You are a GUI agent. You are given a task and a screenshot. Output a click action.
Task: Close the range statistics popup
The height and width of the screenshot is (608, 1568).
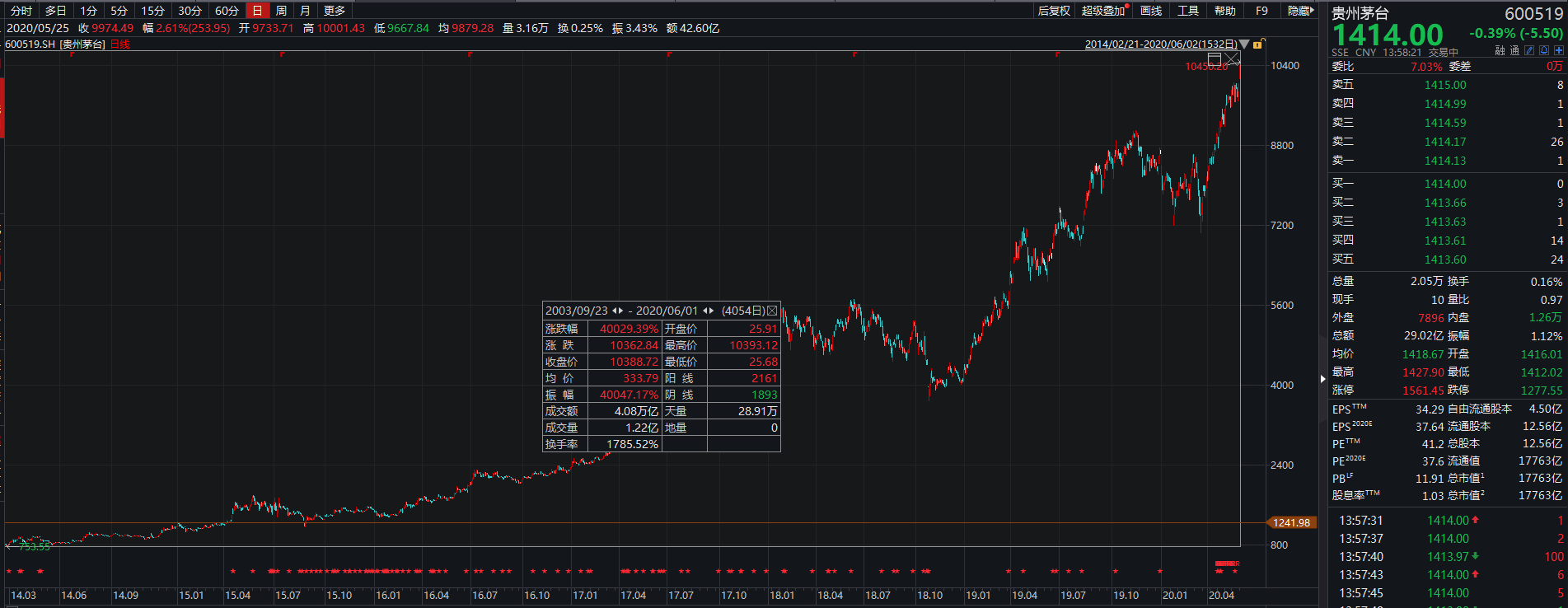(772, 311)
